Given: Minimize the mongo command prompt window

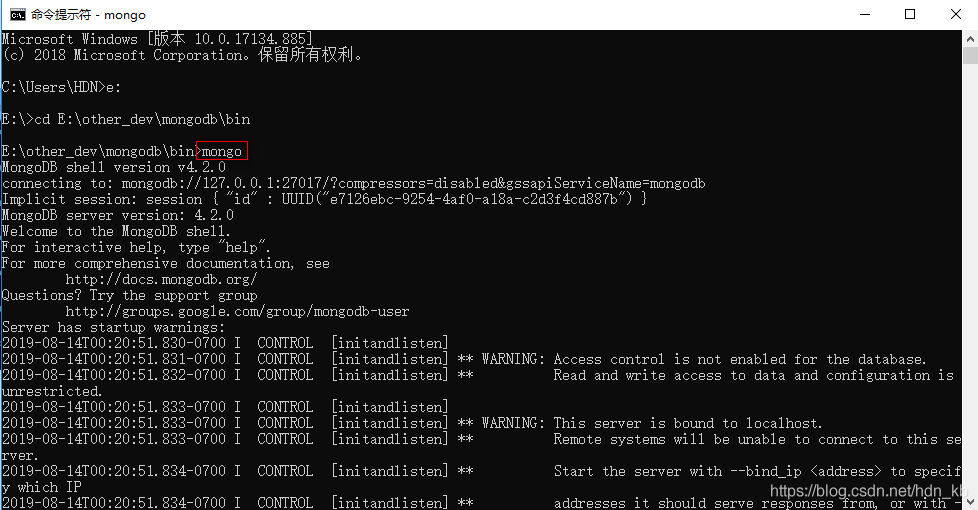Looking at the screenshot, I should 864,14.
